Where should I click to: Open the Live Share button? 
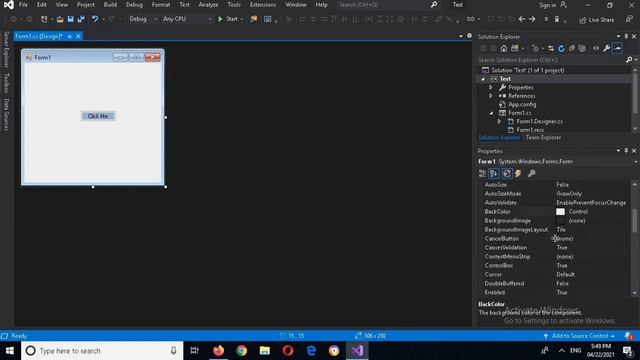597,20
